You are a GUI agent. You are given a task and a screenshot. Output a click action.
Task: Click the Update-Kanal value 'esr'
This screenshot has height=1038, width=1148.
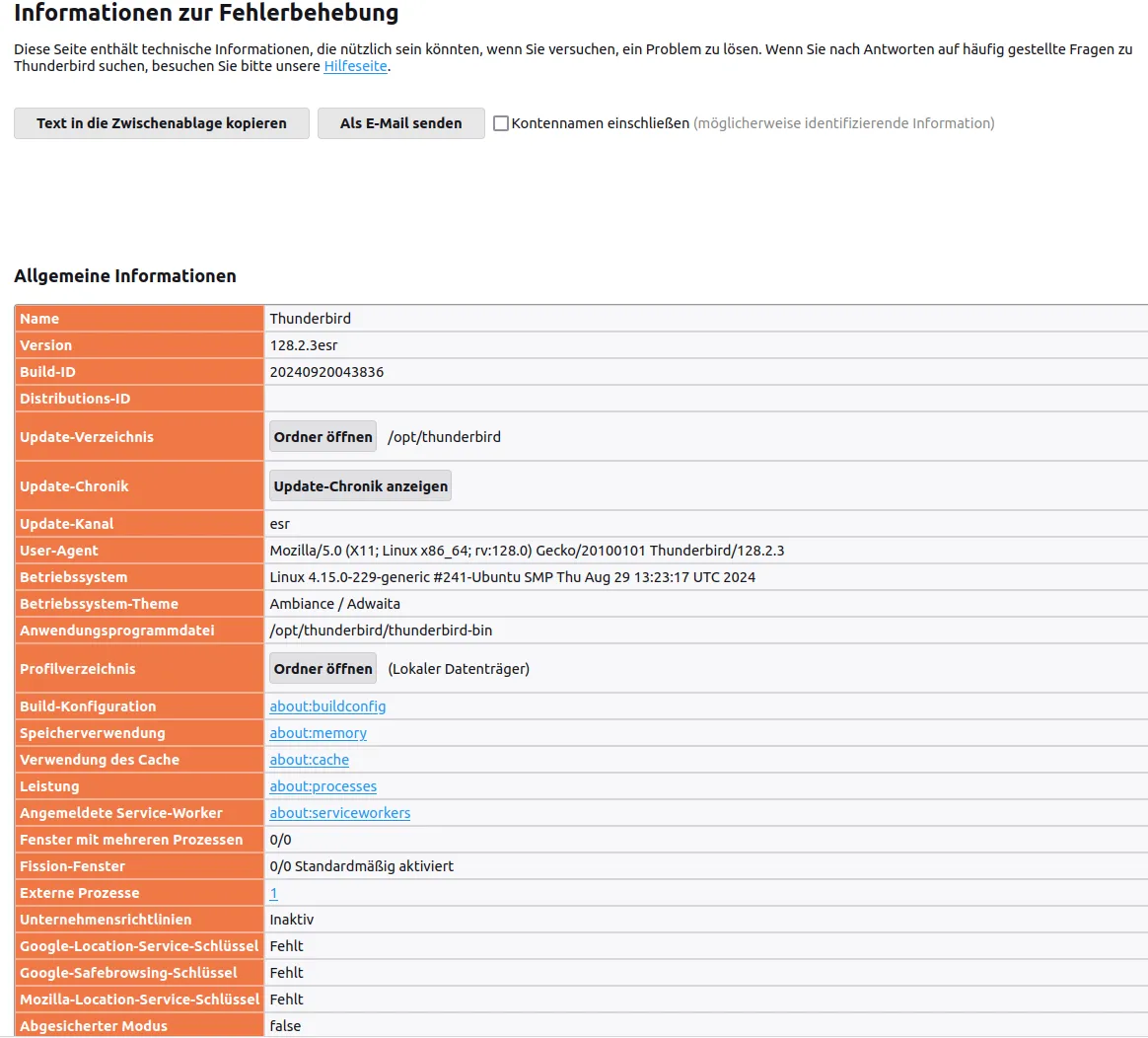[x=280, y=524]
